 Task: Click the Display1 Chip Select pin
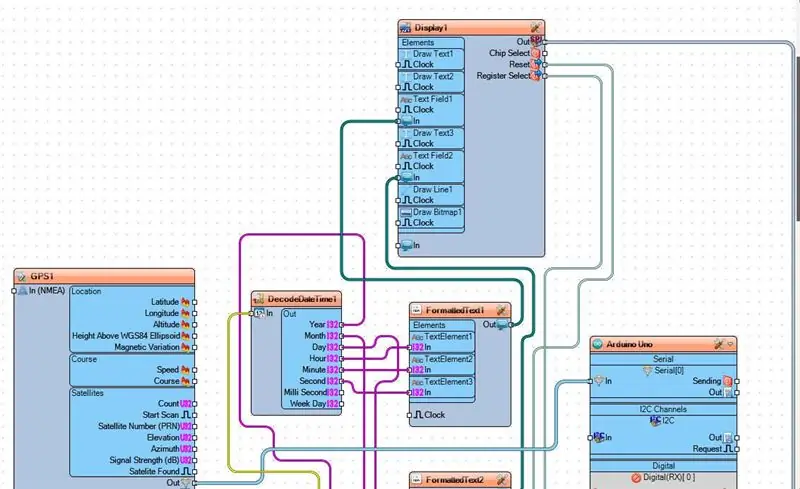545,53
